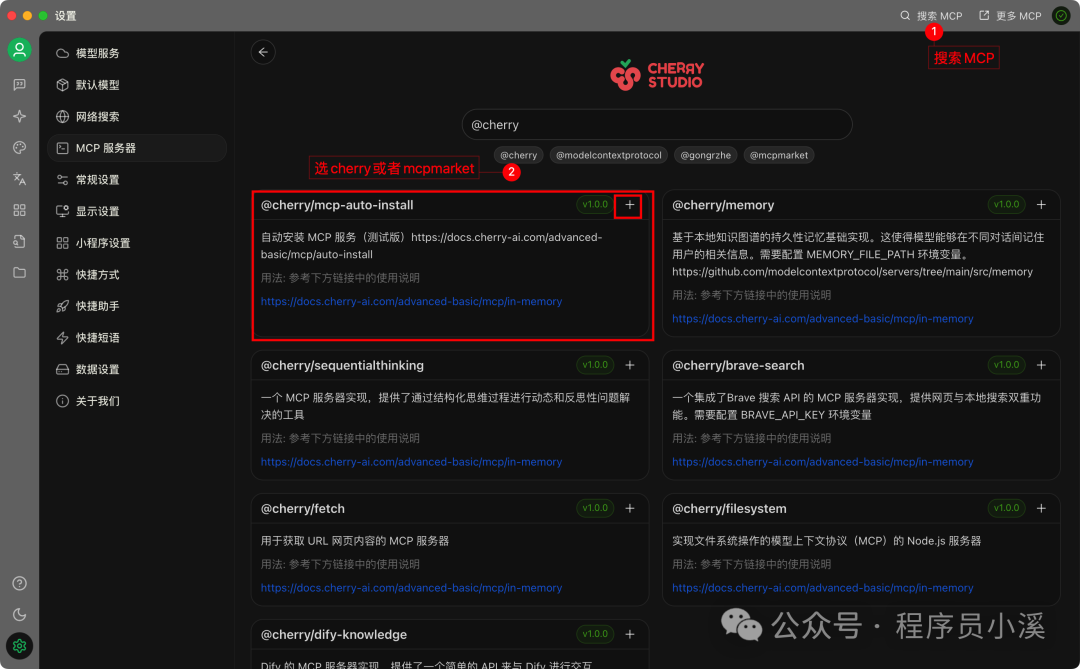Open the user avatar profile icon

pyautogui.click(x=19, y=50)
